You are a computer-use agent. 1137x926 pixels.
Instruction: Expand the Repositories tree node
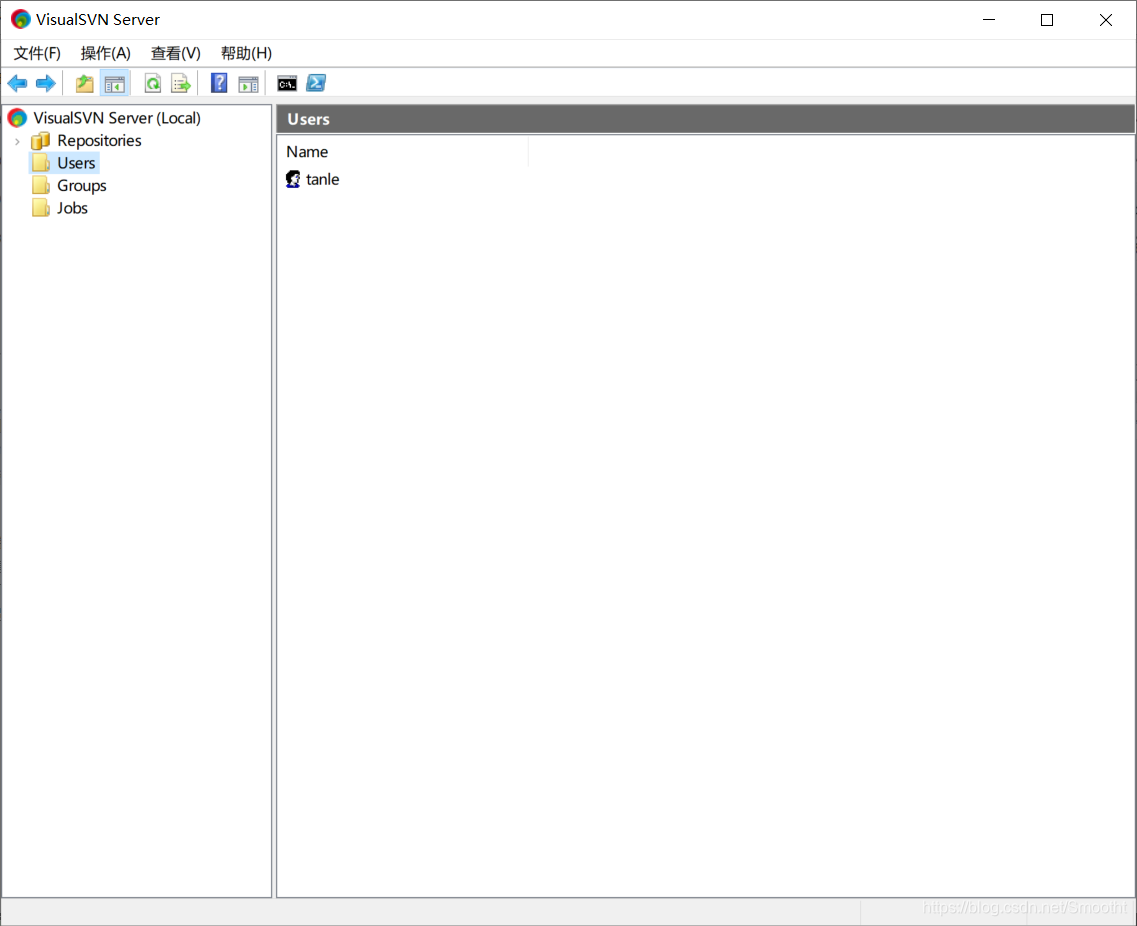17,141
